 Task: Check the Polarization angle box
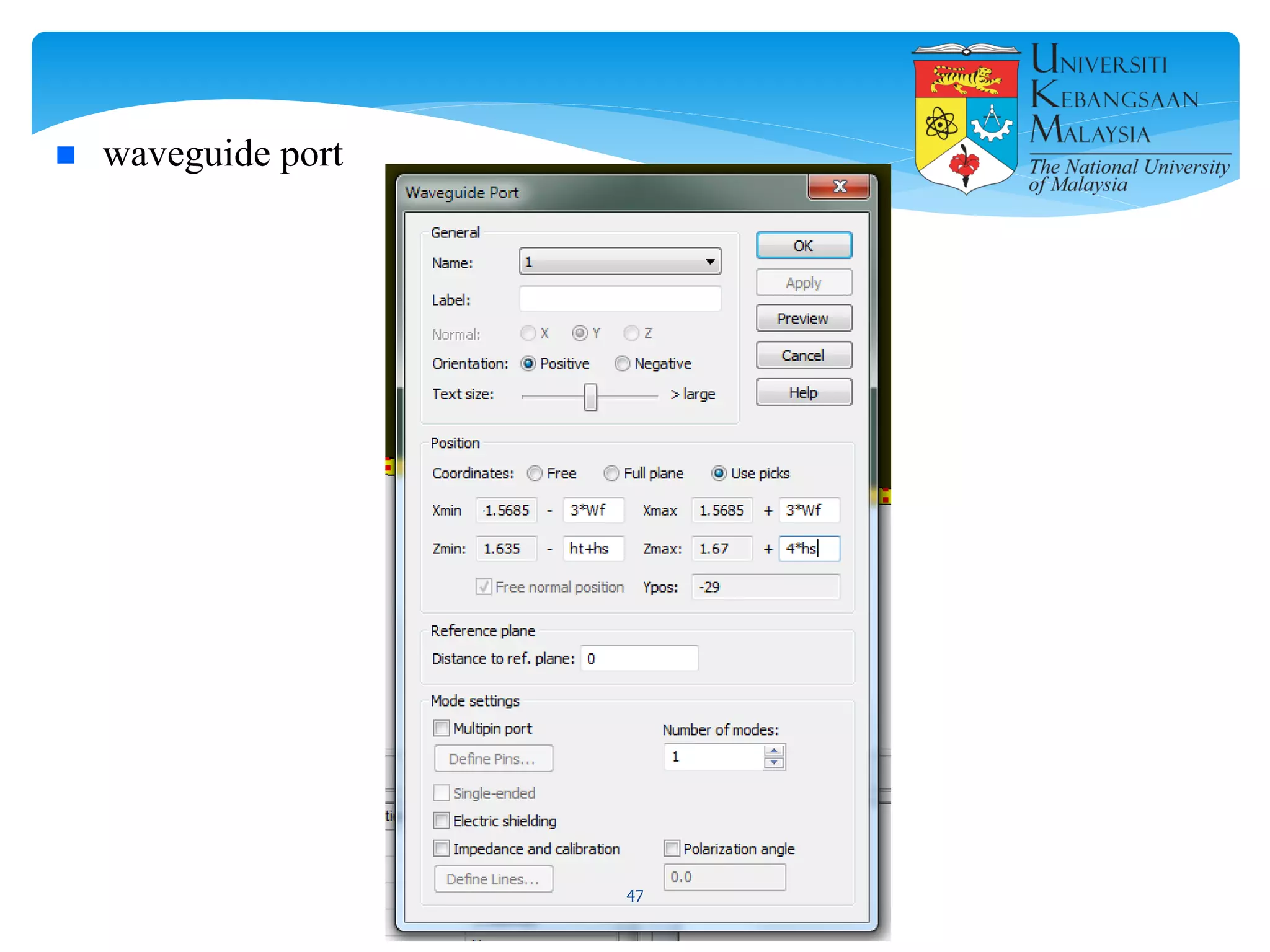[672, 848]
